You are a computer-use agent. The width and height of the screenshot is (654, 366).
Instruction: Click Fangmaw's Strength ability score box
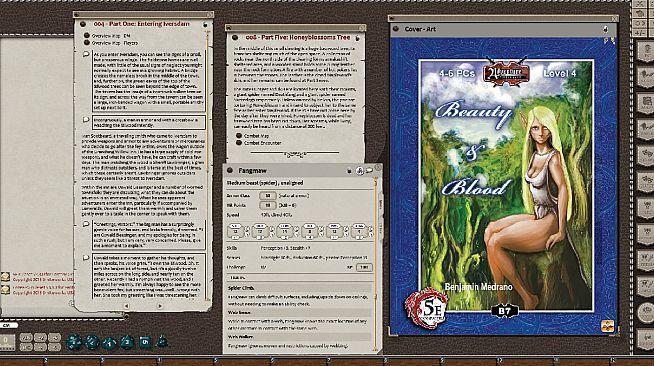[236, 231]
